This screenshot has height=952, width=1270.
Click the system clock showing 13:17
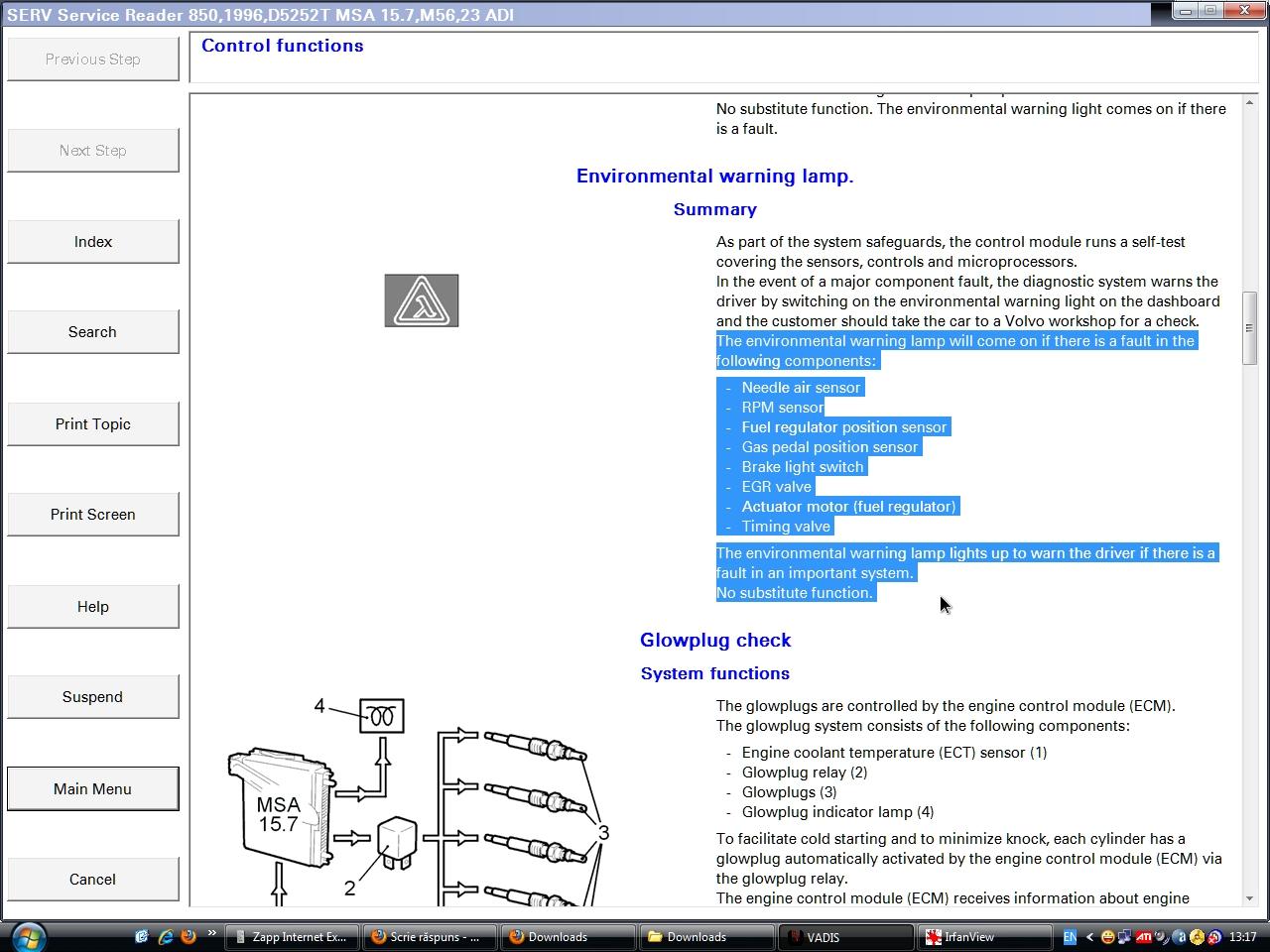click(x=1242, y=937)
